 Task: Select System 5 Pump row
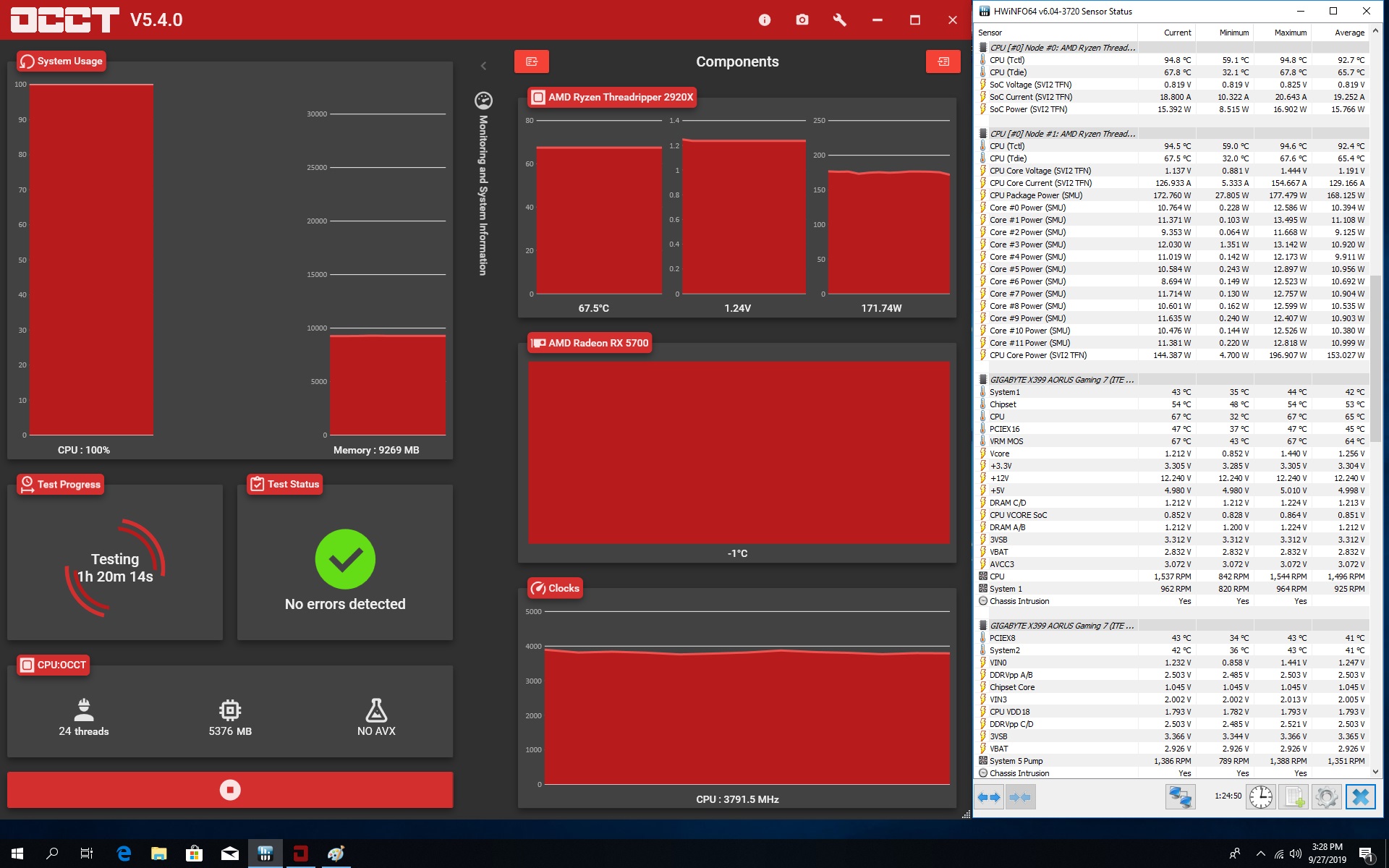1172,761
